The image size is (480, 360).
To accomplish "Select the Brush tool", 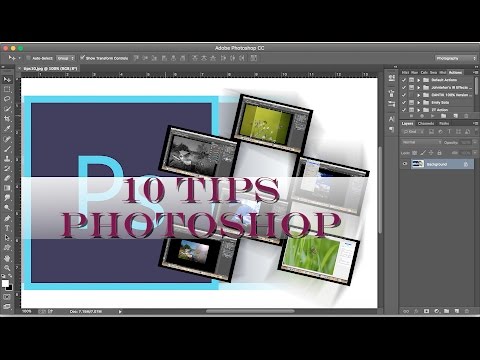I will pyautogui.click(x=7, y=149).
